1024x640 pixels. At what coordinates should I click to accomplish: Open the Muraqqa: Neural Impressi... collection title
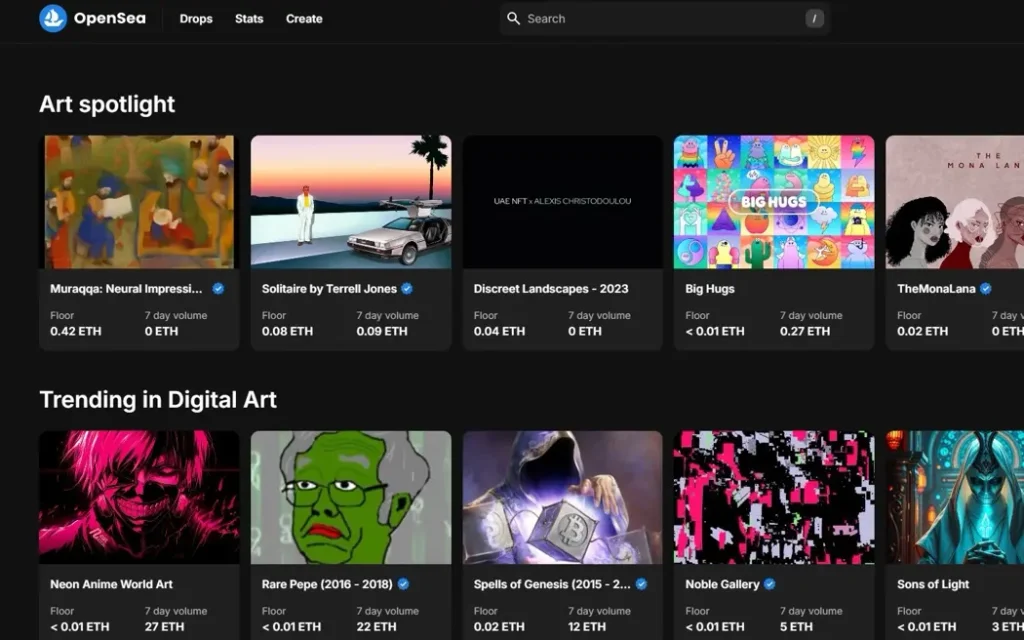pyautogui.click(x=126, y=289)
